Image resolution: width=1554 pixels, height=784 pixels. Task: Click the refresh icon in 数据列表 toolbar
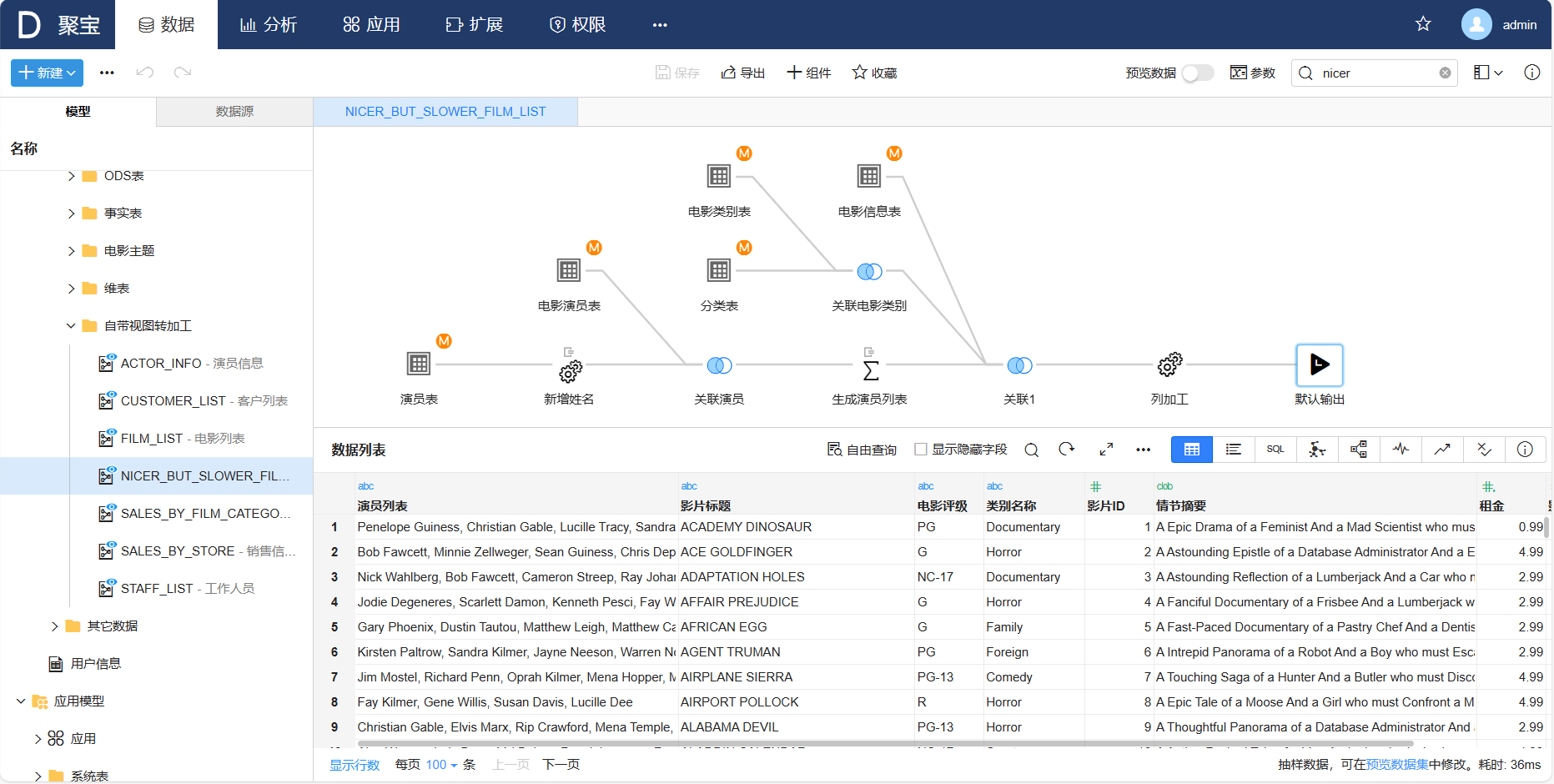coord(1066,450)
